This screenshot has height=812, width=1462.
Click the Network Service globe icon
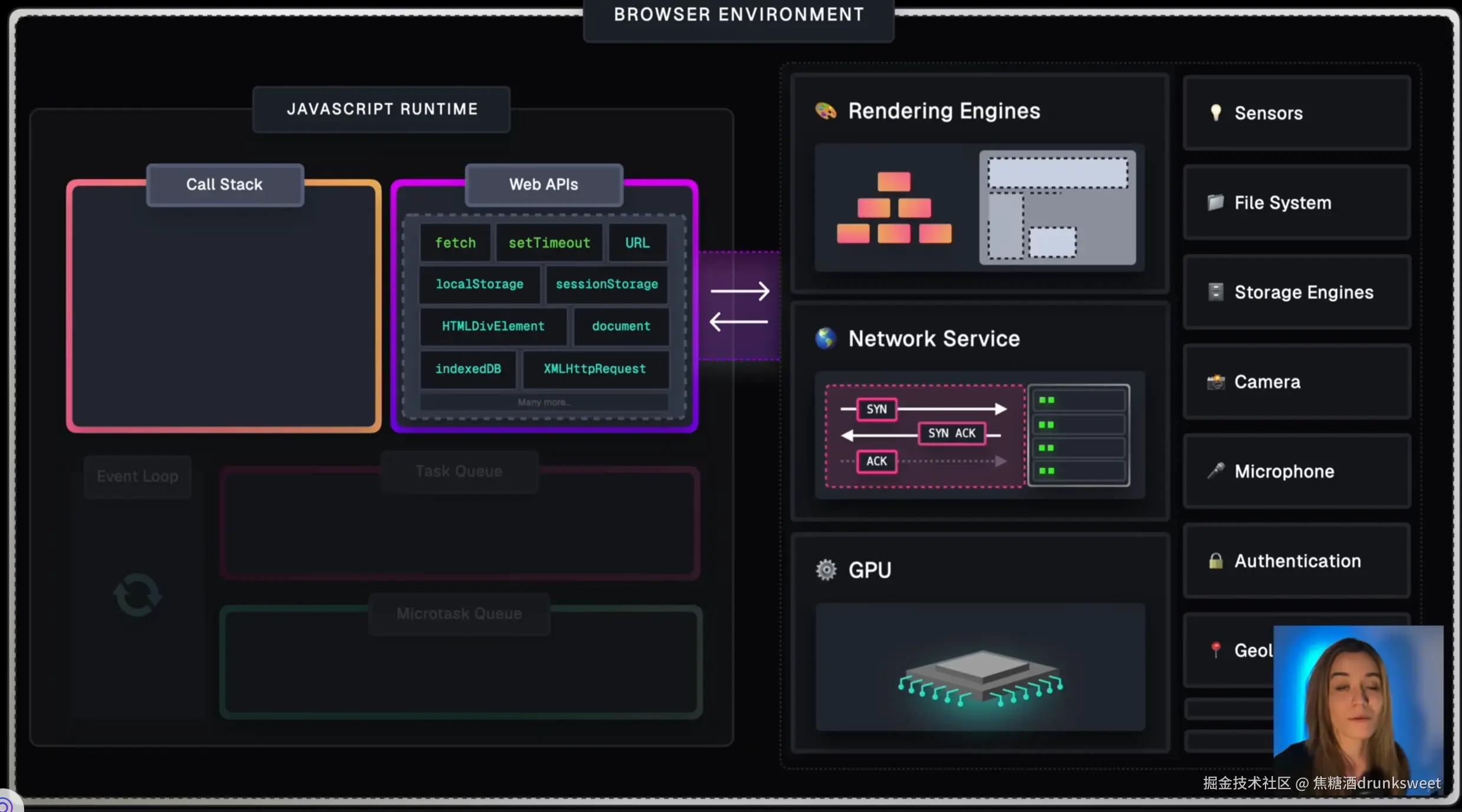click(826, 338)
